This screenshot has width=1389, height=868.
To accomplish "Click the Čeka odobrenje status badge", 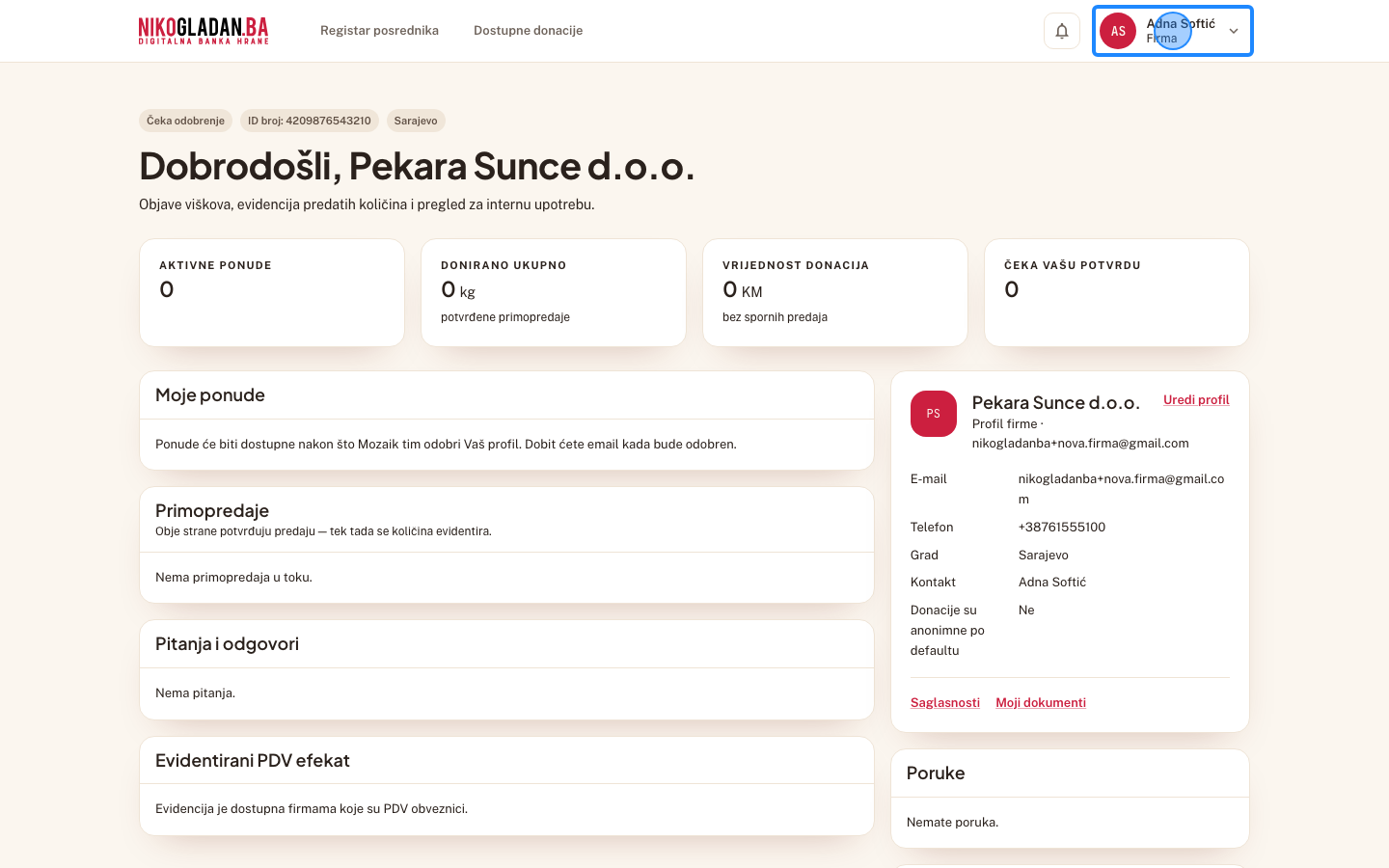I will 185,121.
